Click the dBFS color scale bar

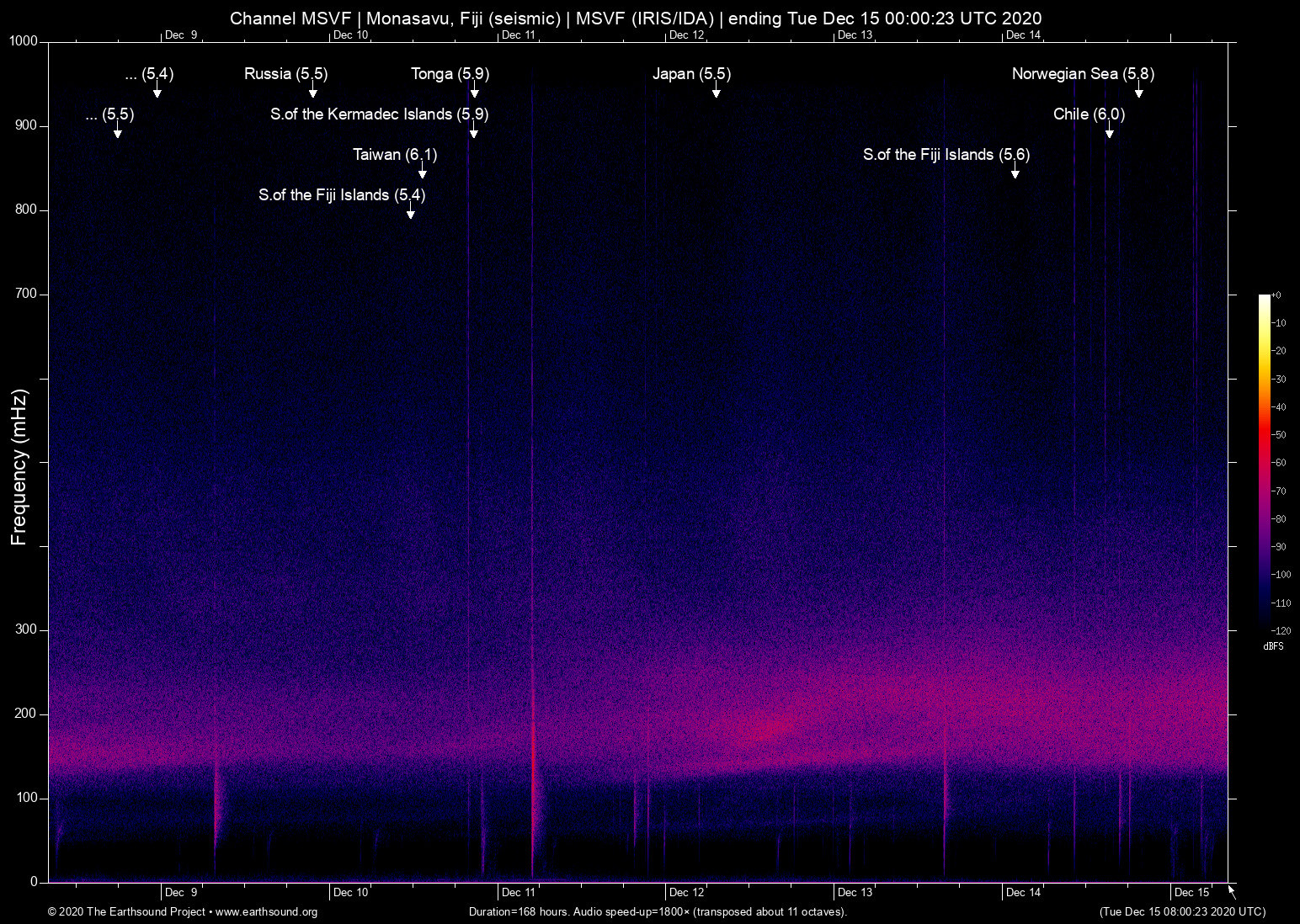pos(1265,461)
